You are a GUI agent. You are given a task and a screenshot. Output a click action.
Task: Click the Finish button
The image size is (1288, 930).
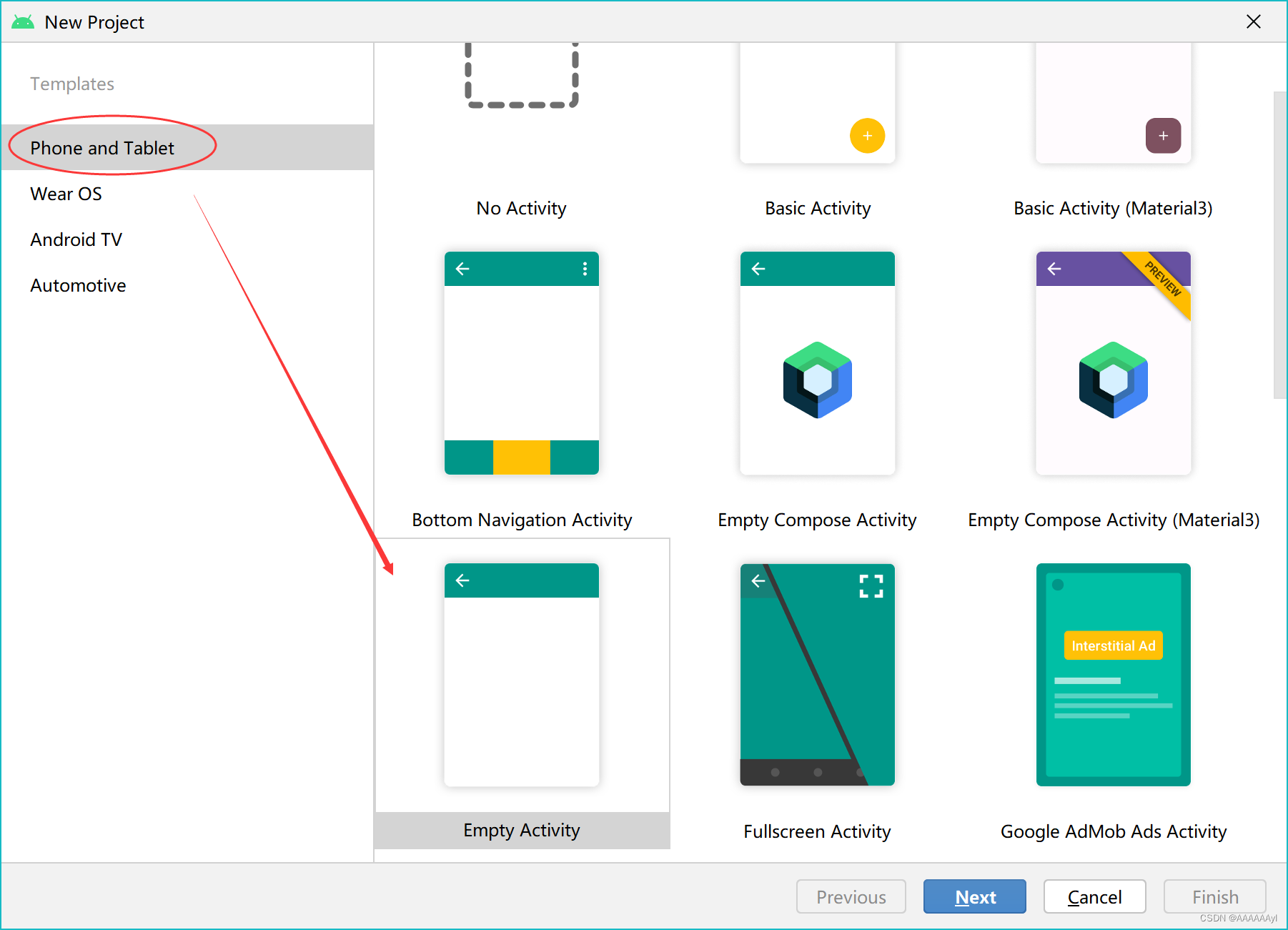coord(1215,896)
